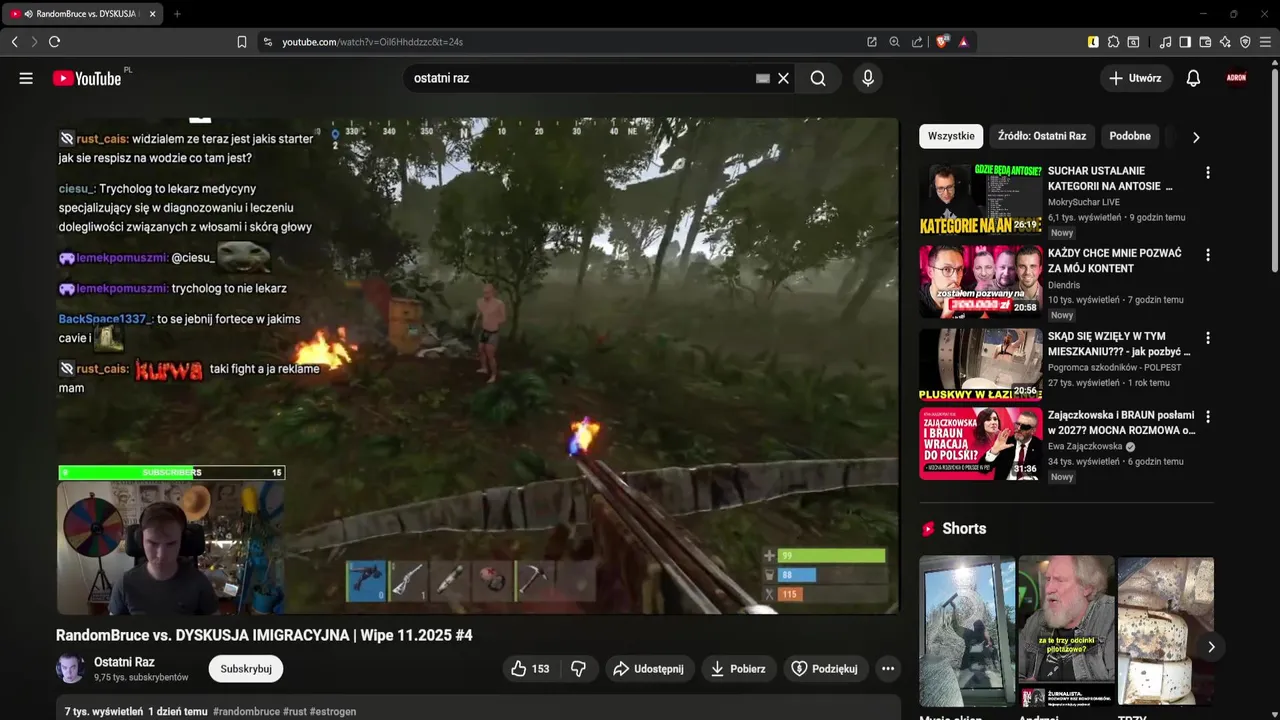The width and height of the screenshot is (1280, 720).
Task: Open the SUCHAR USTALANIE KATEGORII thumbnail
Action: [981, 199]
